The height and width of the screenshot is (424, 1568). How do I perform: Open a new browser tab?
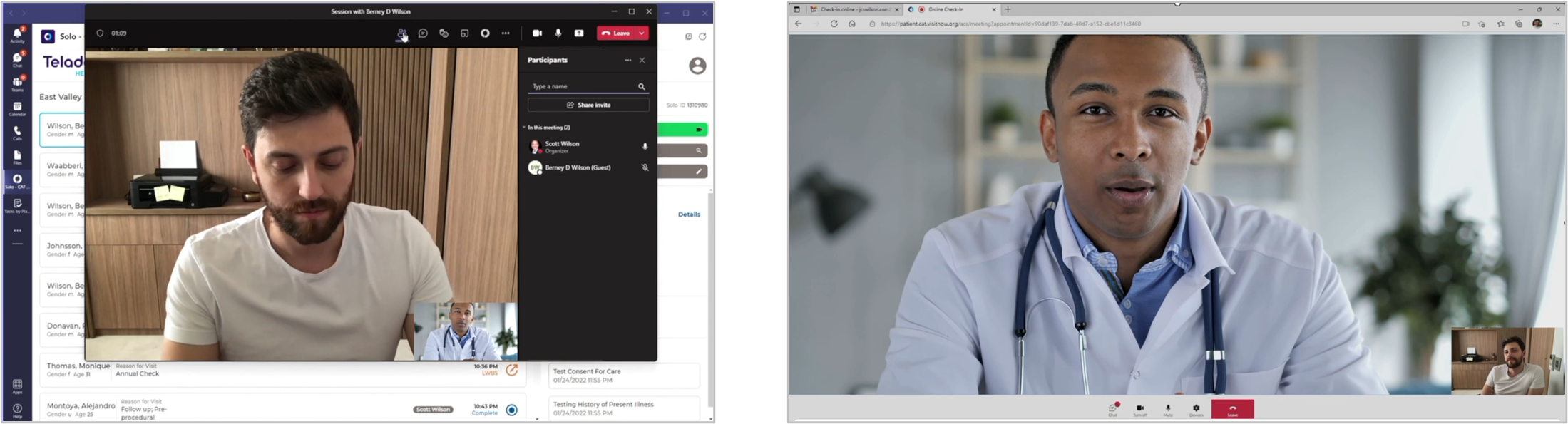1008,9
